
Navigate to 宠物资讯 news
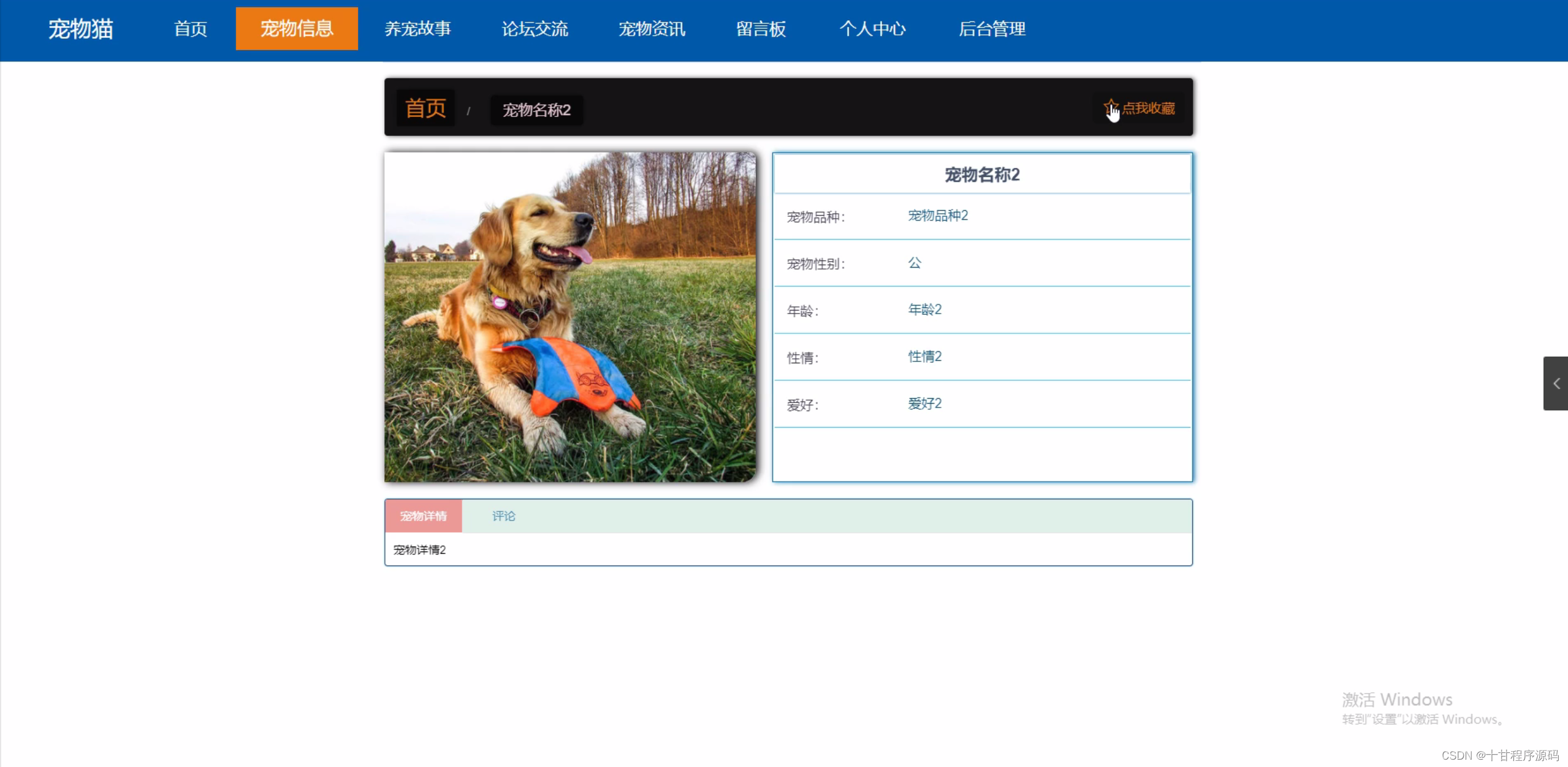tap(652, 29)
